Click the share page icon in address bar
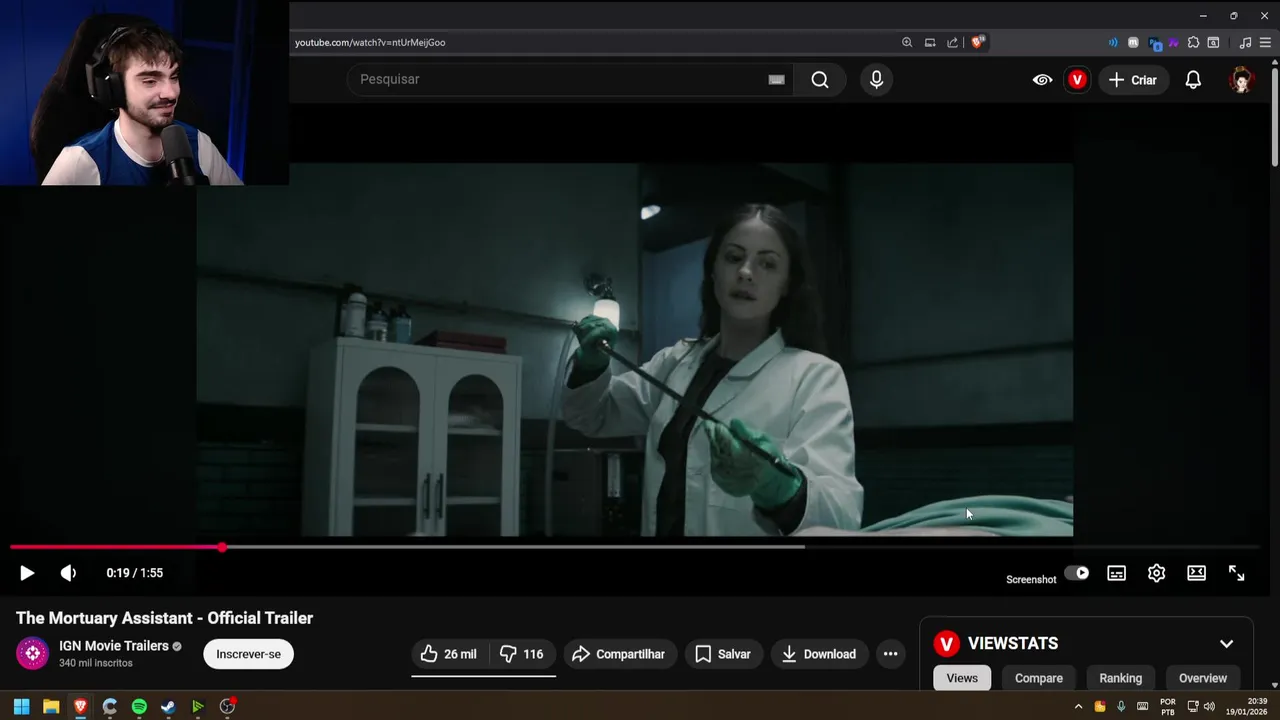1280x720 pixels. coord(952,42)
